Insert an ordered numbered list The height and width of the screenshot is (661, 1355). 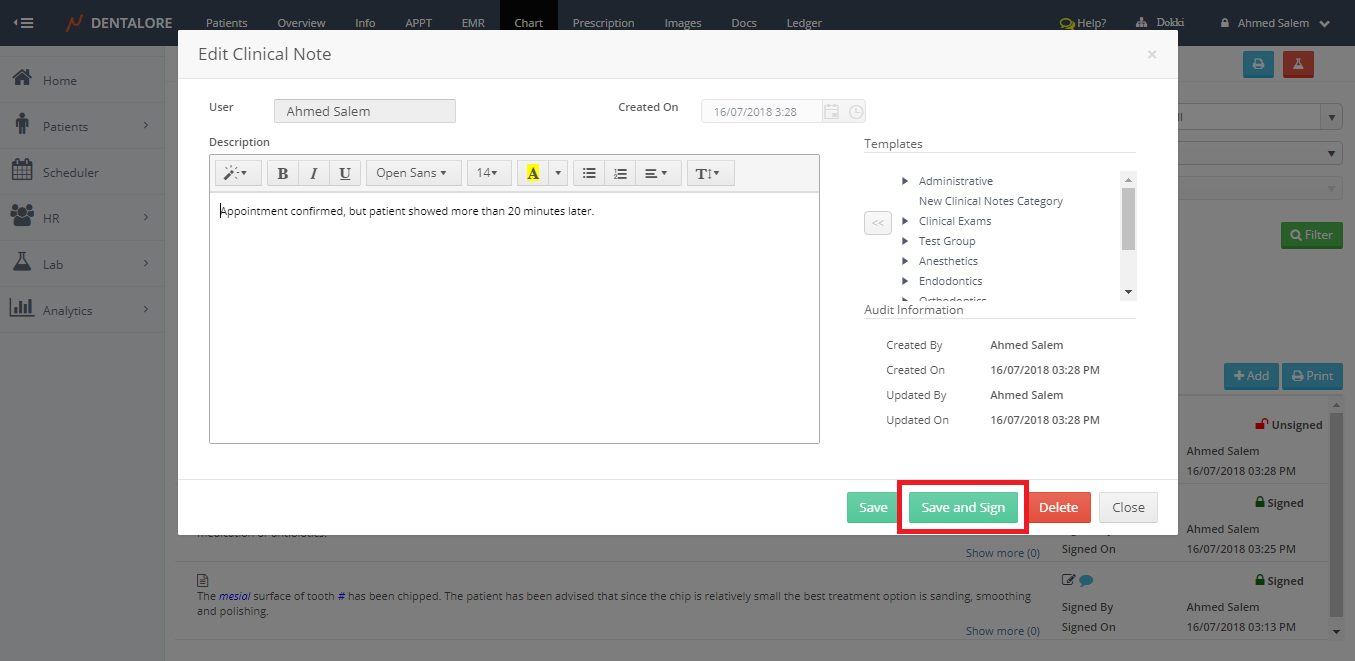click(620, 174)
